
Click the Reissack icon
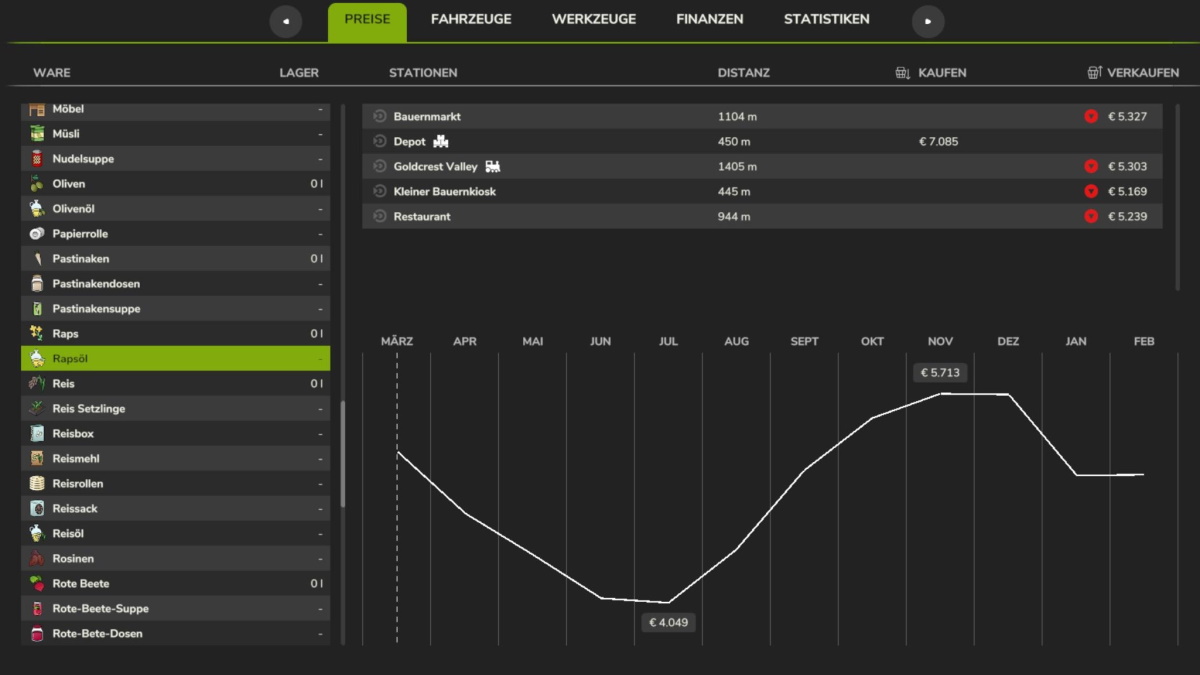pyautogui.click(x=37, y=509)
